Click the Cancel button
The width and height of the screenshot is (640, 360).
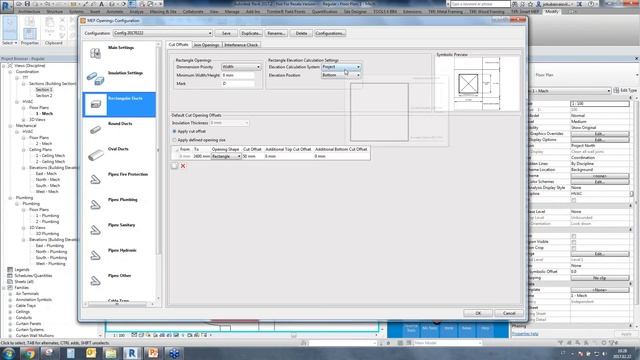coord(509,313)
